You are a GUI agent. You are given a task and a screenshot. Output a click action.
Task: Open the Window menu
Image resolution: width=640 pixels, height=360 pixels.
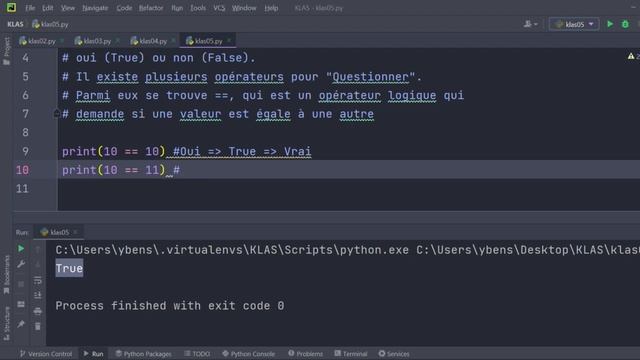[244, 8]
